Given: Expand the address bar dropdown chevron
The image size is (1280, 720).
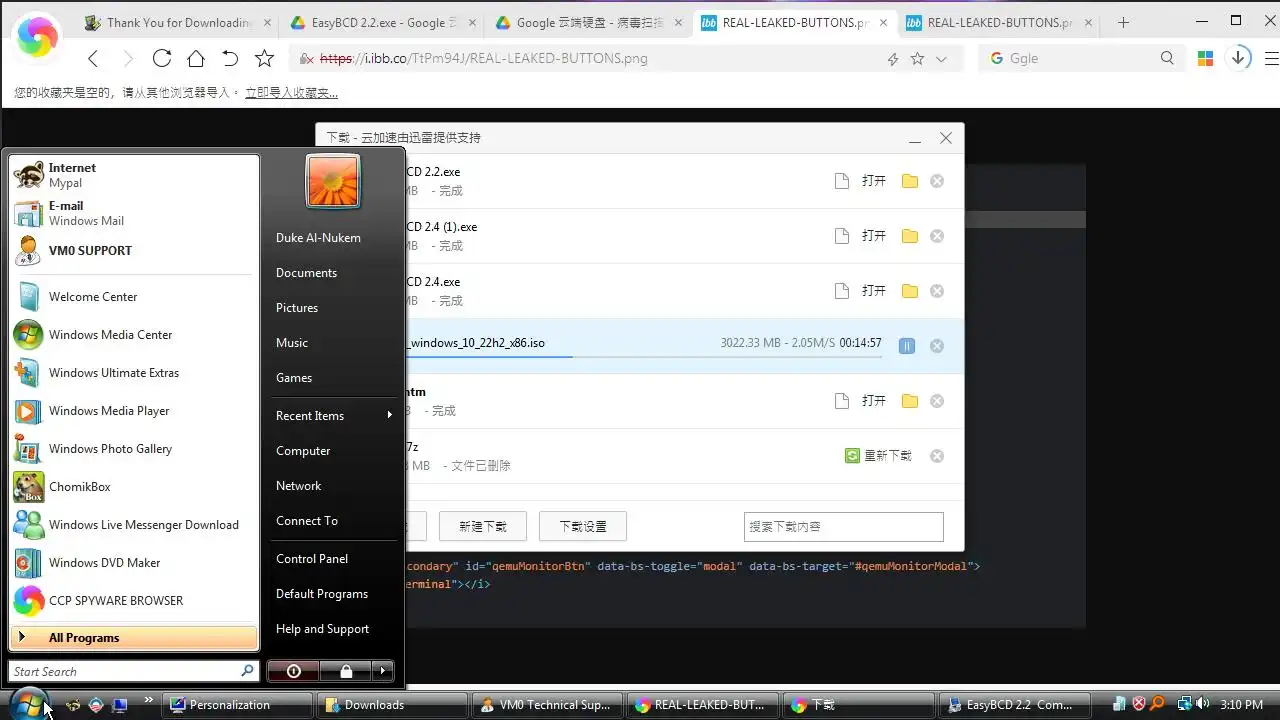Looking at the screenshot, I should (941, 59).
